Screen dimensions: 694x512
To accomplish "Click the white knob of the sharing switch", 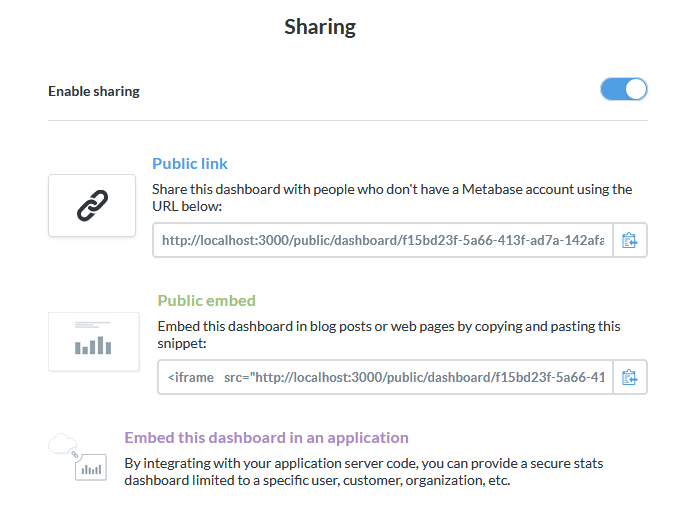I will [636, 89].
